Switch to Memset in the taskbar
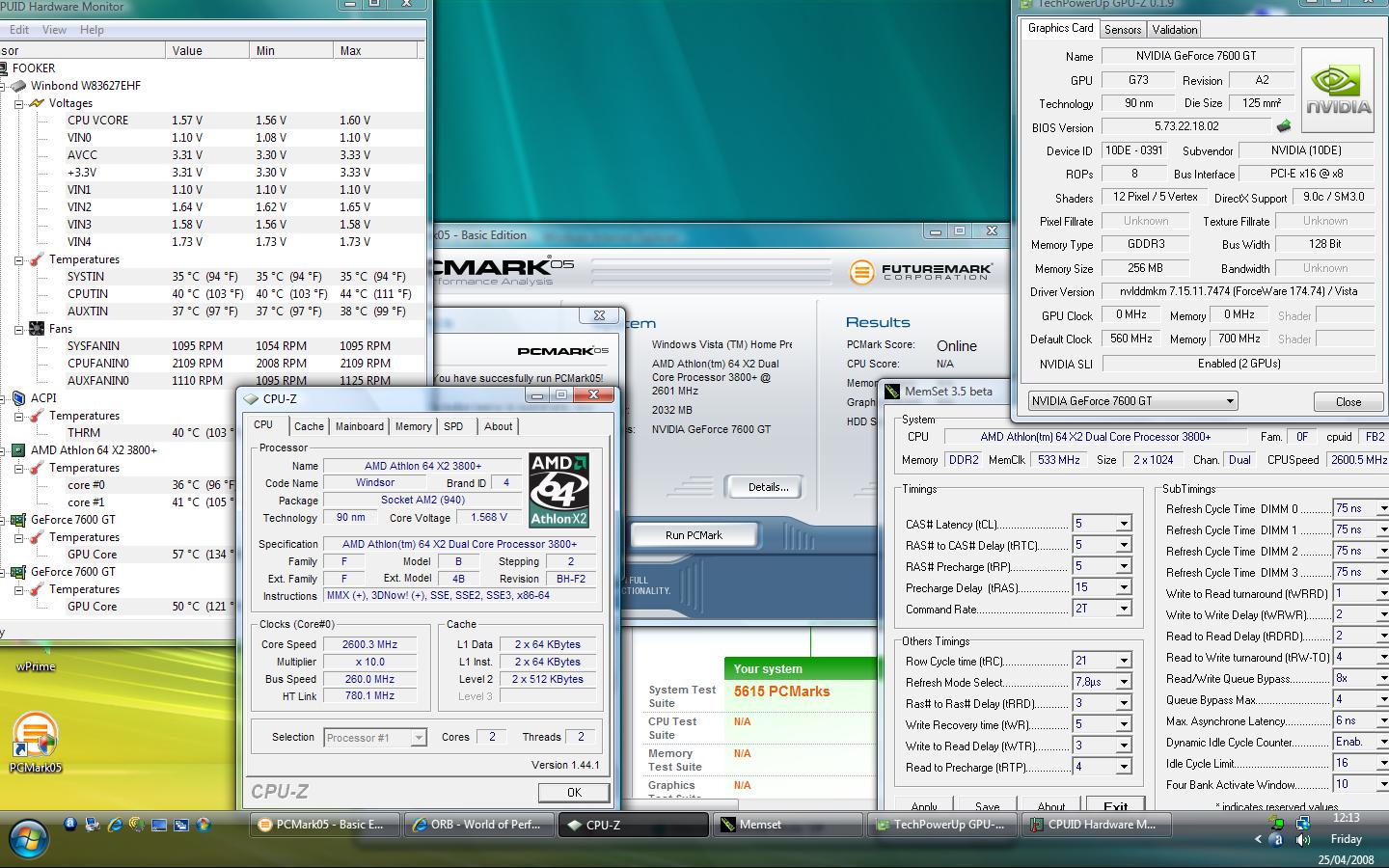This screenshot has width=1389, height=868. click(x=788, y=825)
